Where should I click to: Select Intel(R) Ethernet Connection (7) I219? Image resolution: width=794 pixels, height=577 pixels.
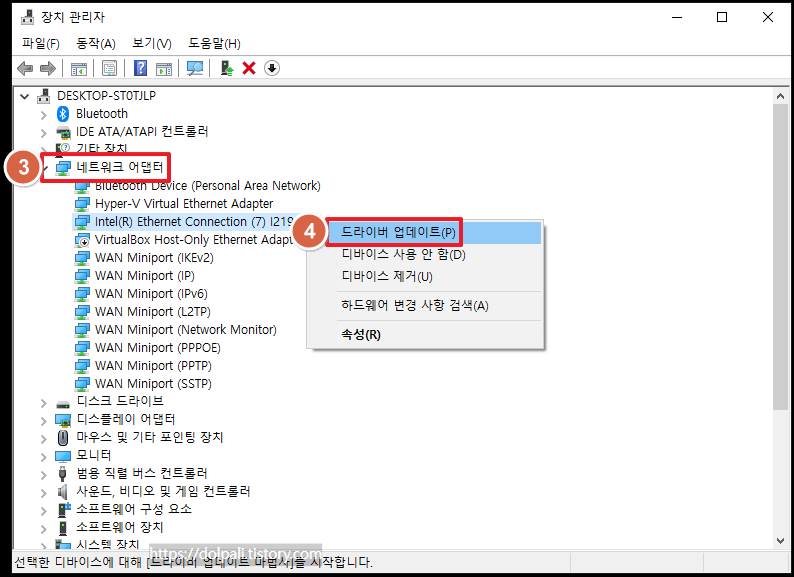194,222
